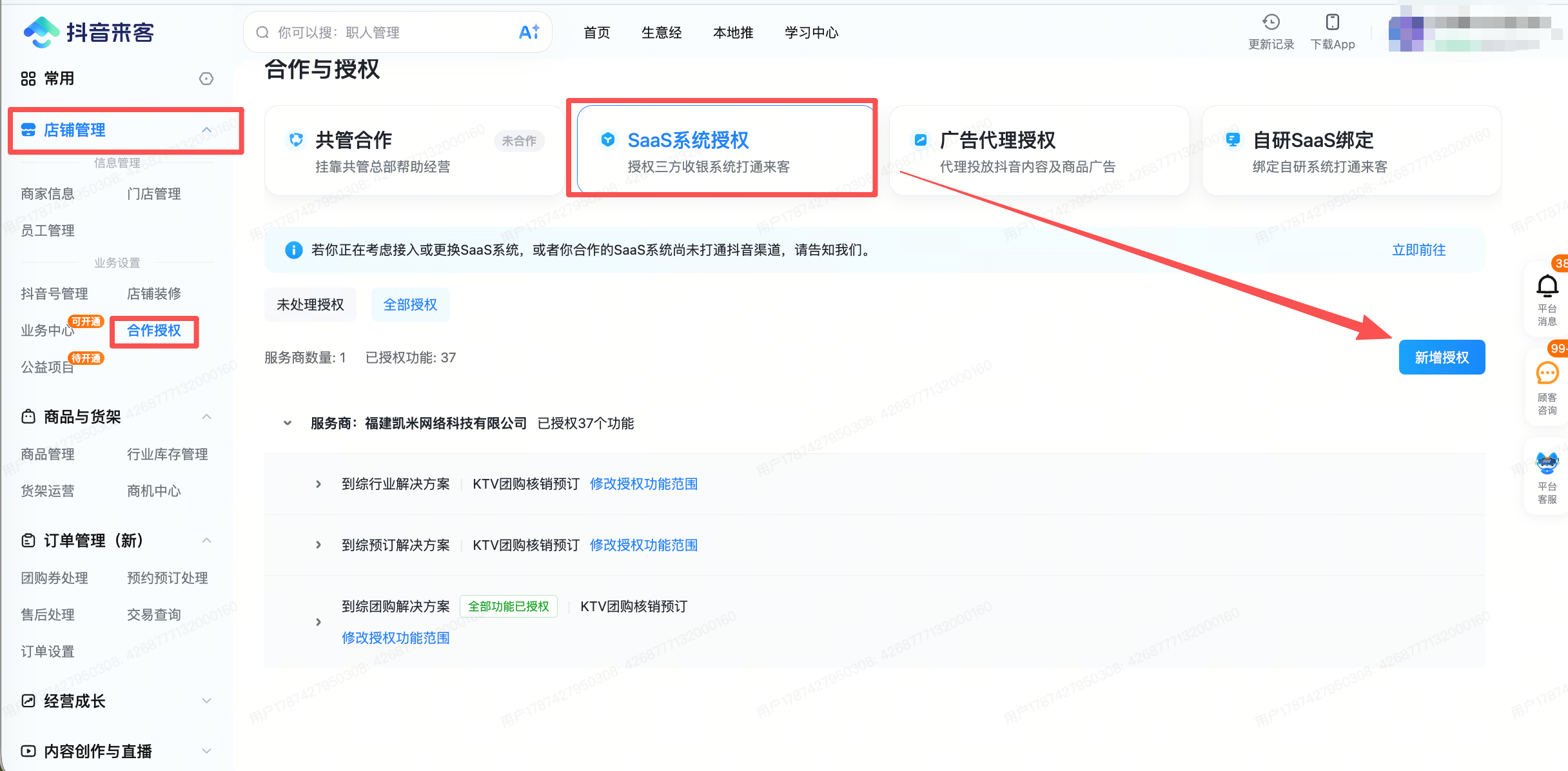Click the 常用 grid icon

click(28, 79)
